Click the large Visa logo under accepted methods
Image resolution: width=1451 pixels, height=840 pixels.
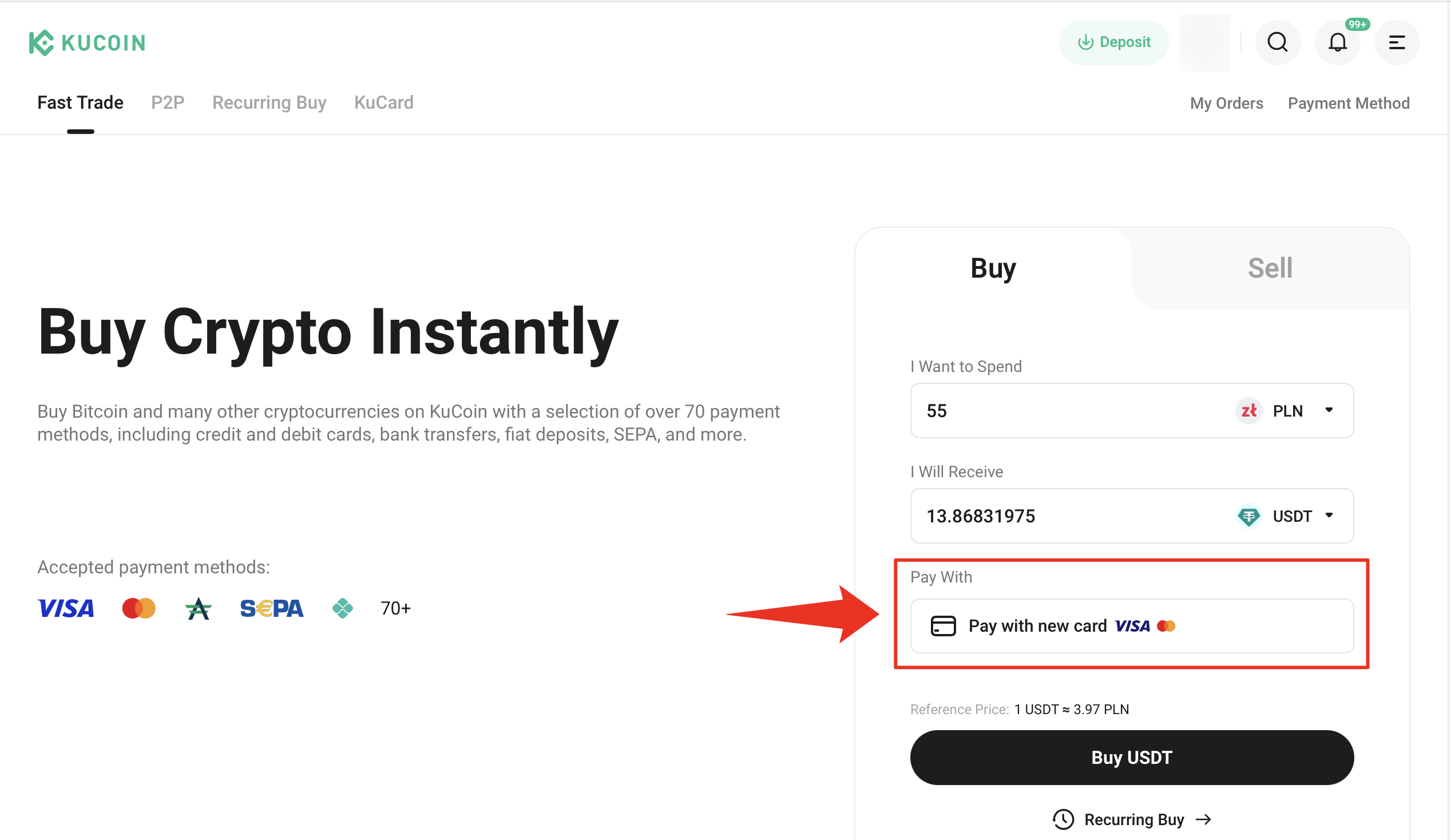pos(66,609)
